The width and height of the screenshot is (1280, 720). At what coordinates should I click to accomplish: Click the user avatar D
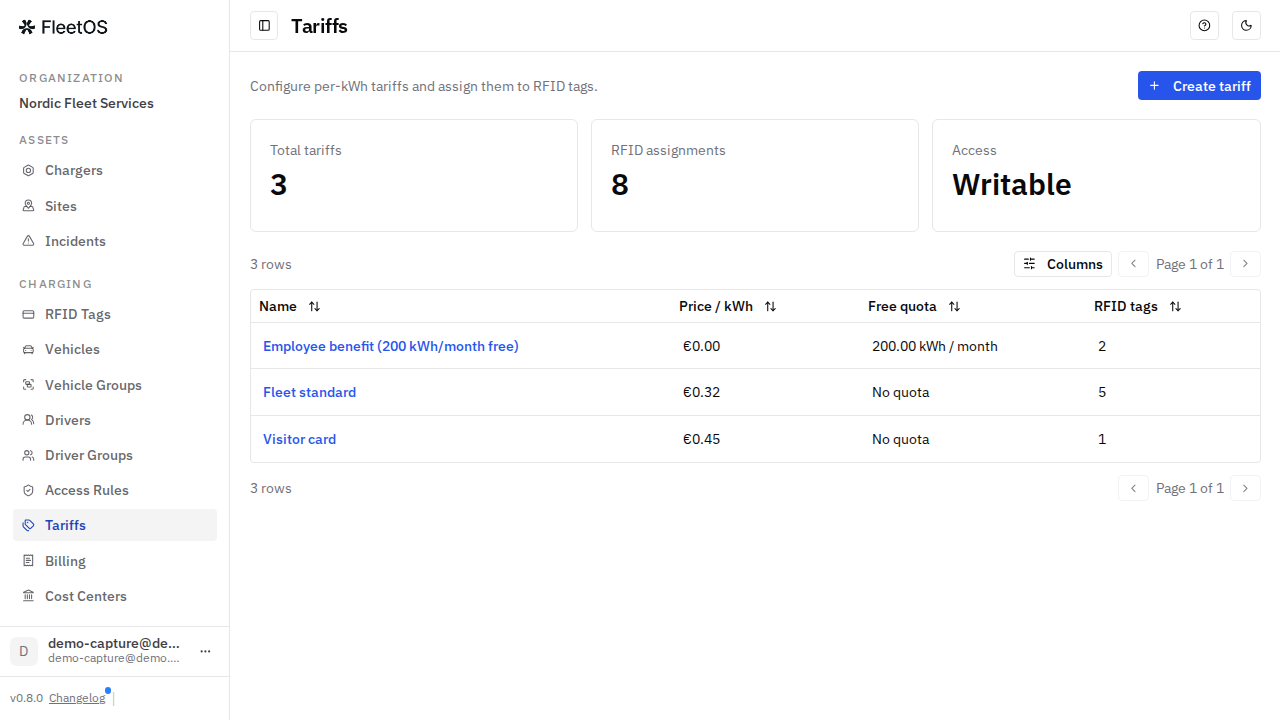coord(24,651)
